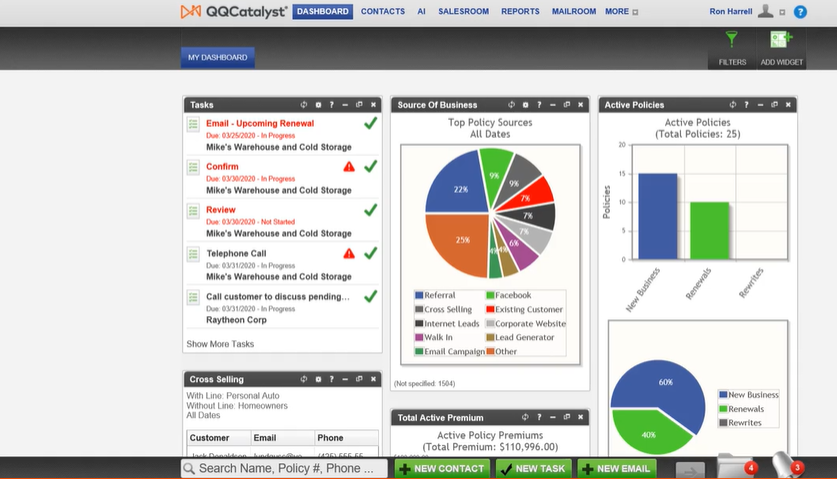
Task: Pop out the Tasks widget
Action: (x=359, y=105)
